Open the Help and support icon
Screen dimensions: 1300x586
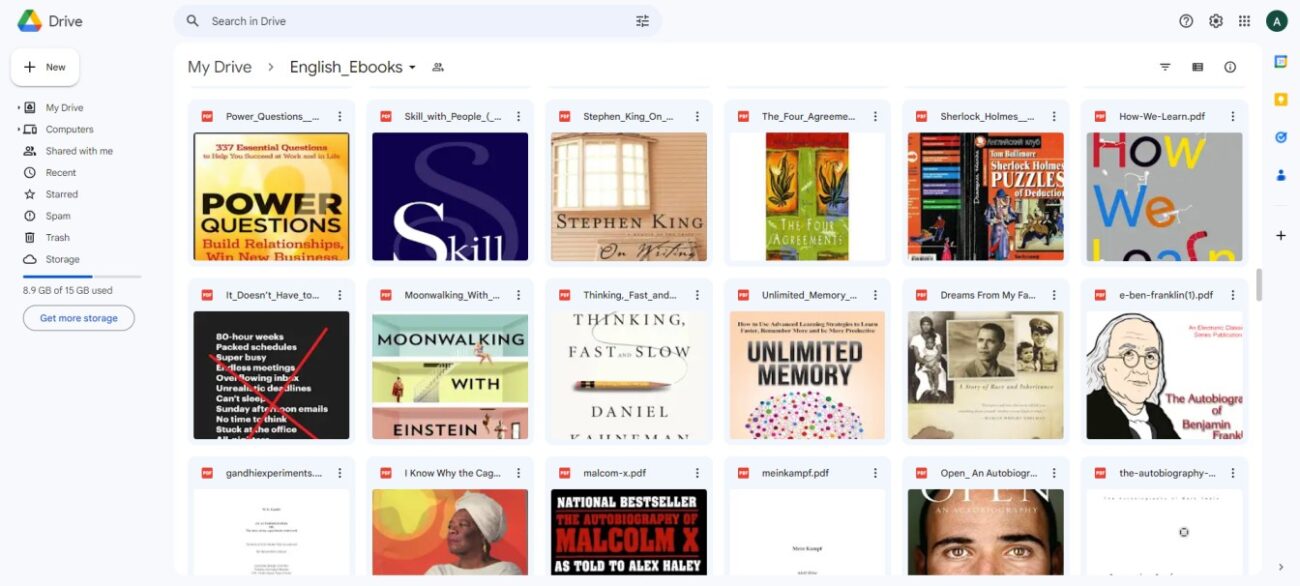(1186, 21)
